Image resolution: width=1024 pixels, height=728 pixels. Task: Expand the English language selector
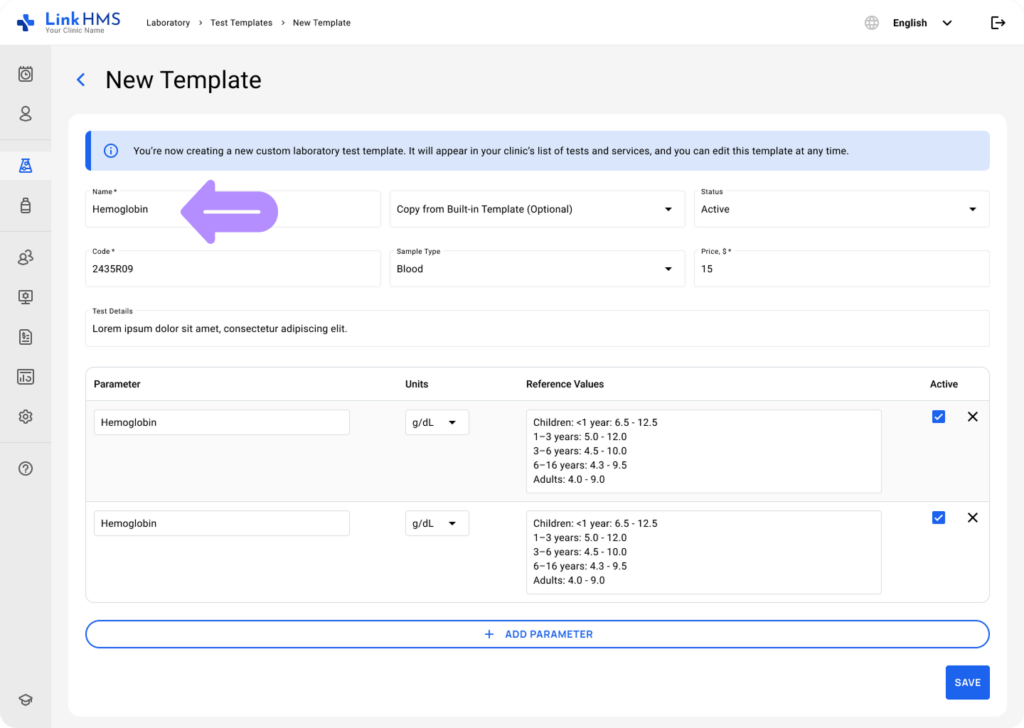point(922,23)
